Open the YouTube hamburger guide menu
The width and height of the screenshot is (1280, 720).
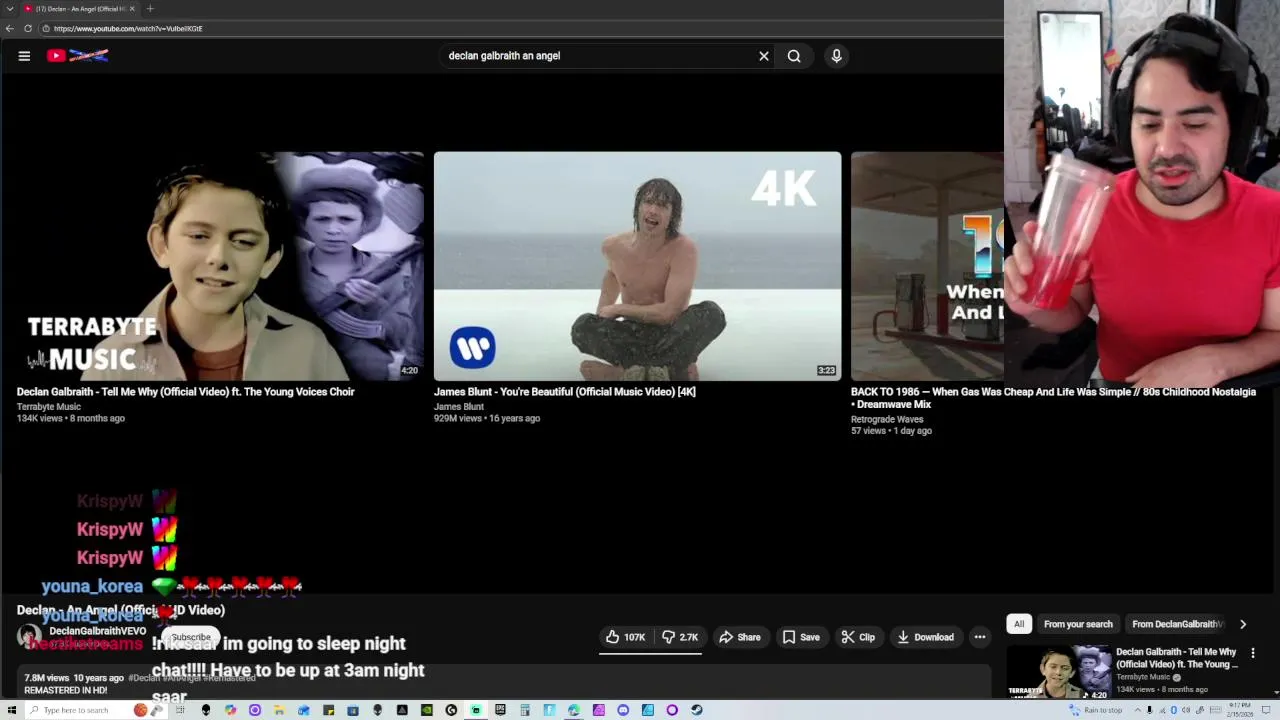(x=24, y=56)
